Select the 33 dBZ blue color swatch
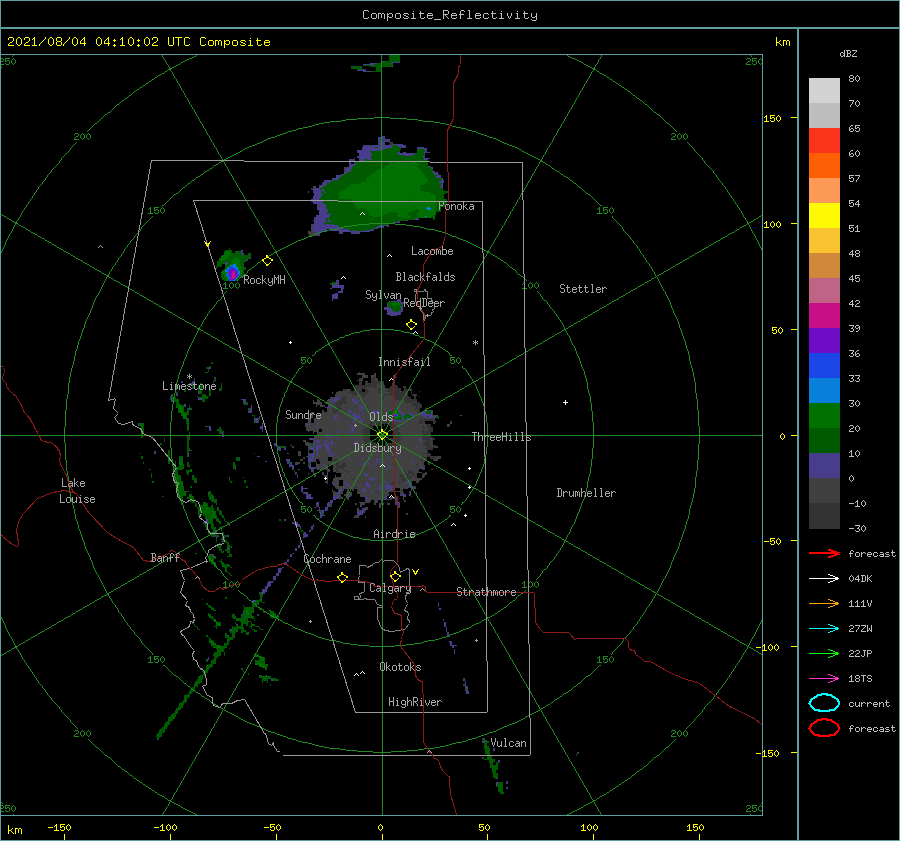900x841 pixels. tap(824, 366)
